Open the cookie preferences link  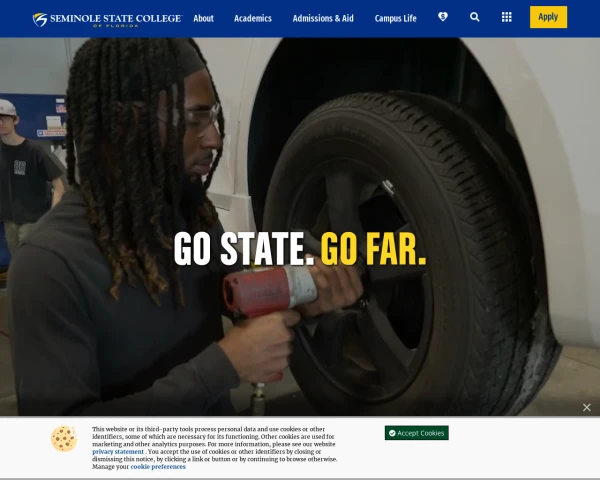[x=158, y=467]
